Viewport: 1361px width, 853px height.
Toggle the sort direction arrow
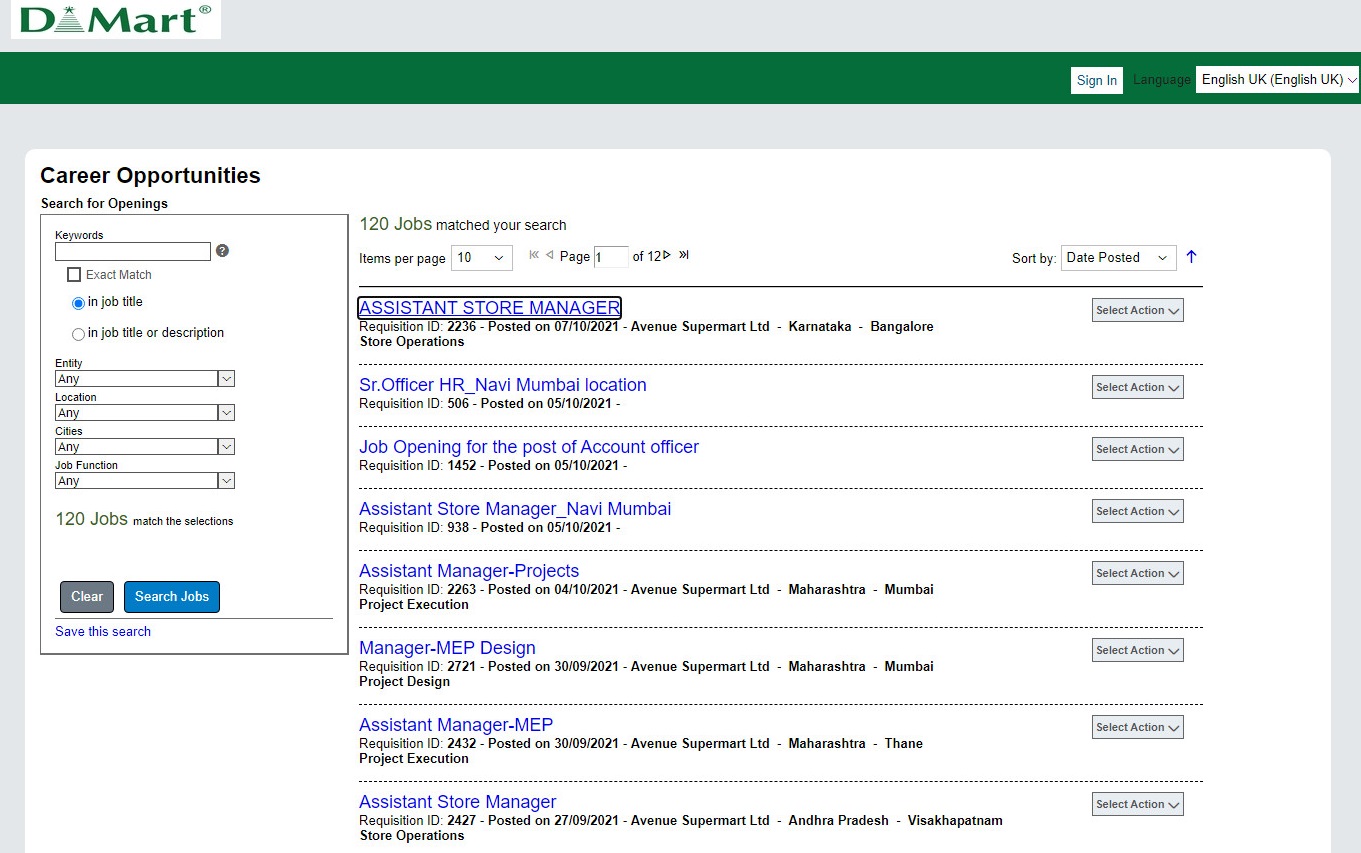coord(1191,257)
